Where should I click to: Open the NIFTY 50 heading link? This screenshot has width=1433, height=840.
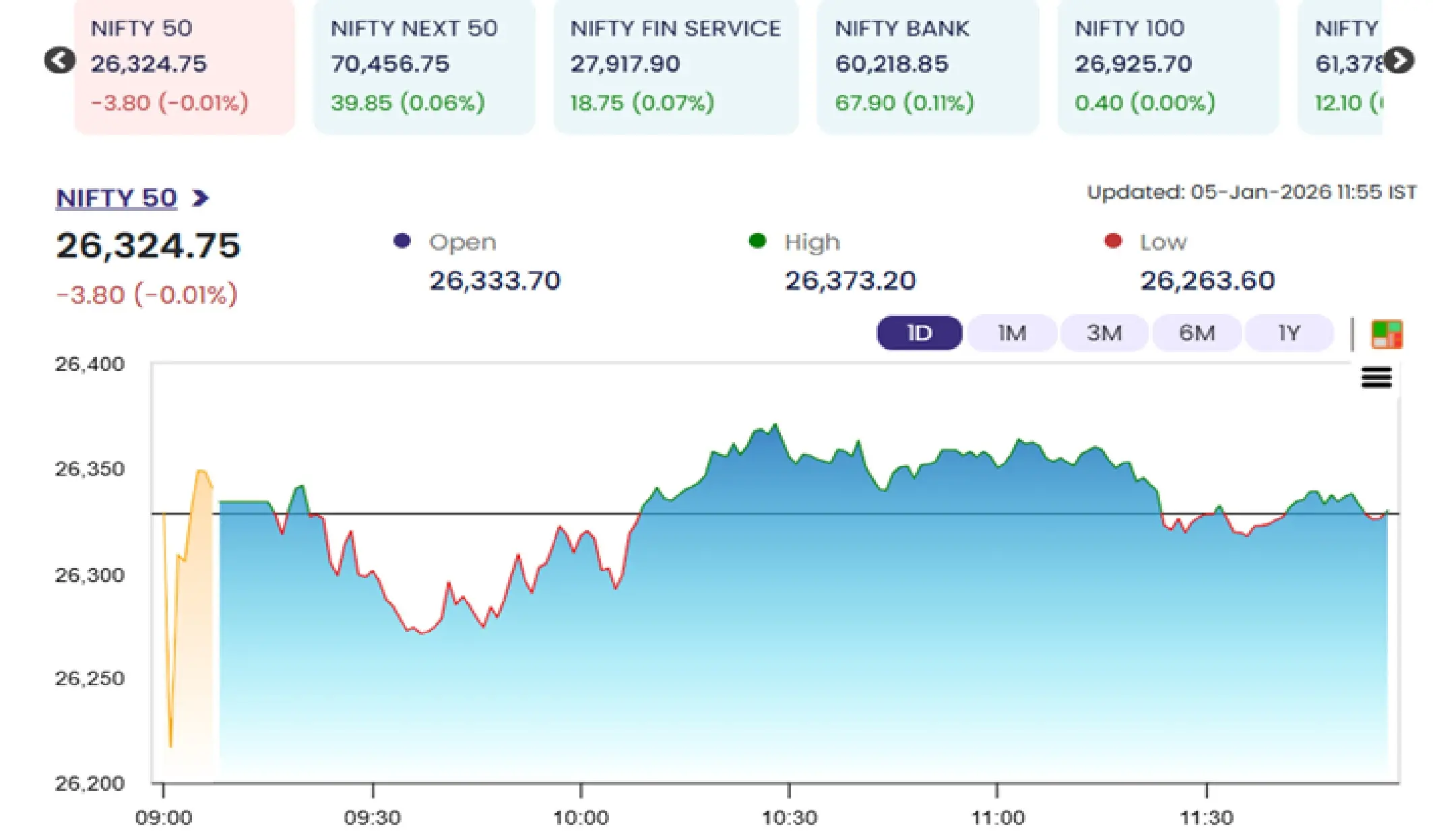[116, 198]
